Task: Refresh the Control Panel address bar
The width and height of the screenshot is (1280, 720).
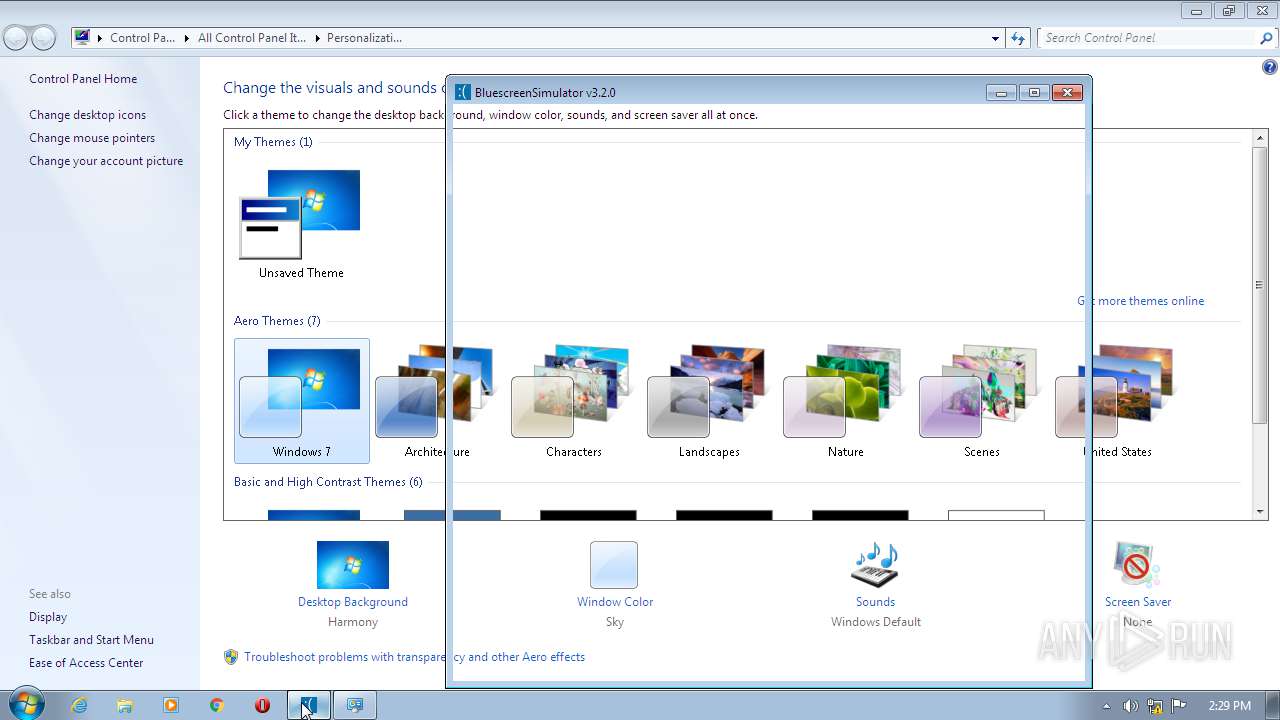Action: tap(1018, 38)
